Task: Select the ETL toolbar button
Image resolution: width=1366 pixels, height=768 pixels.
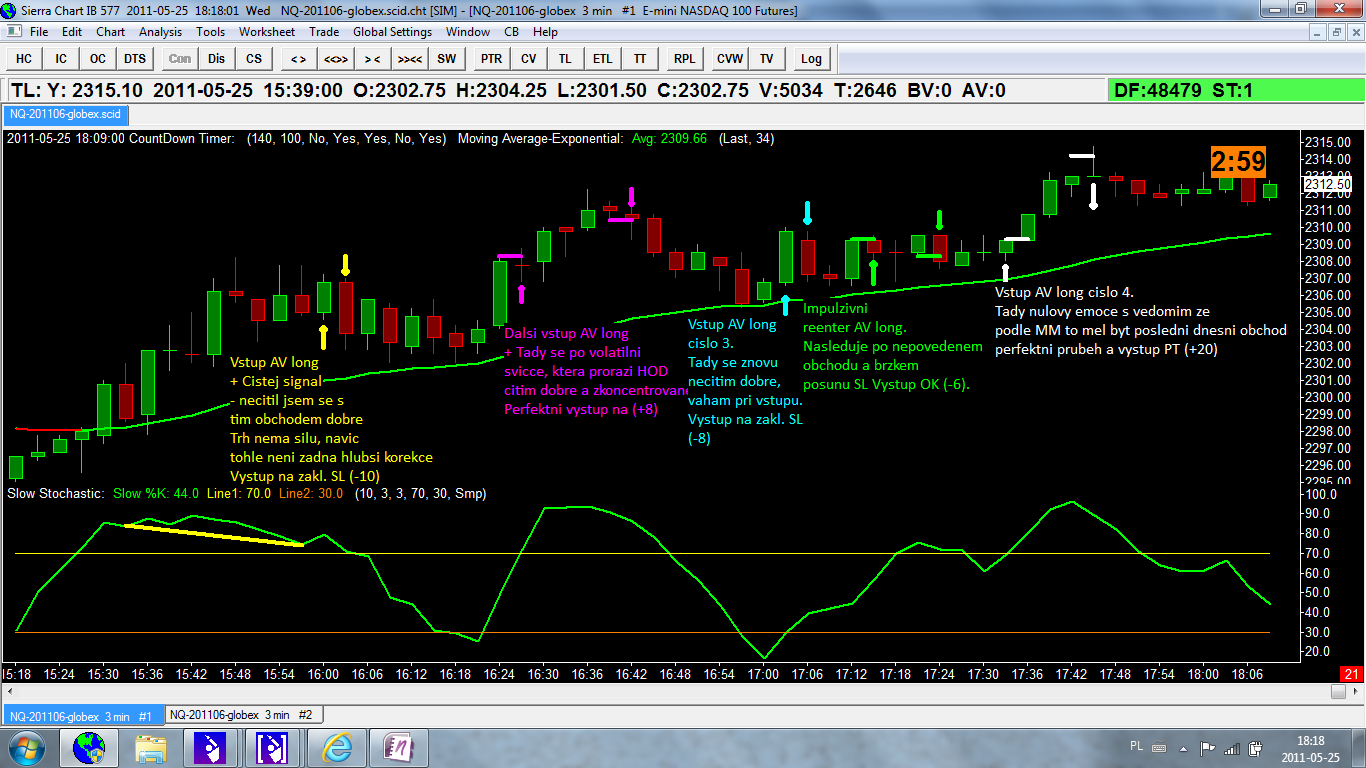Action: click(602, 59)
